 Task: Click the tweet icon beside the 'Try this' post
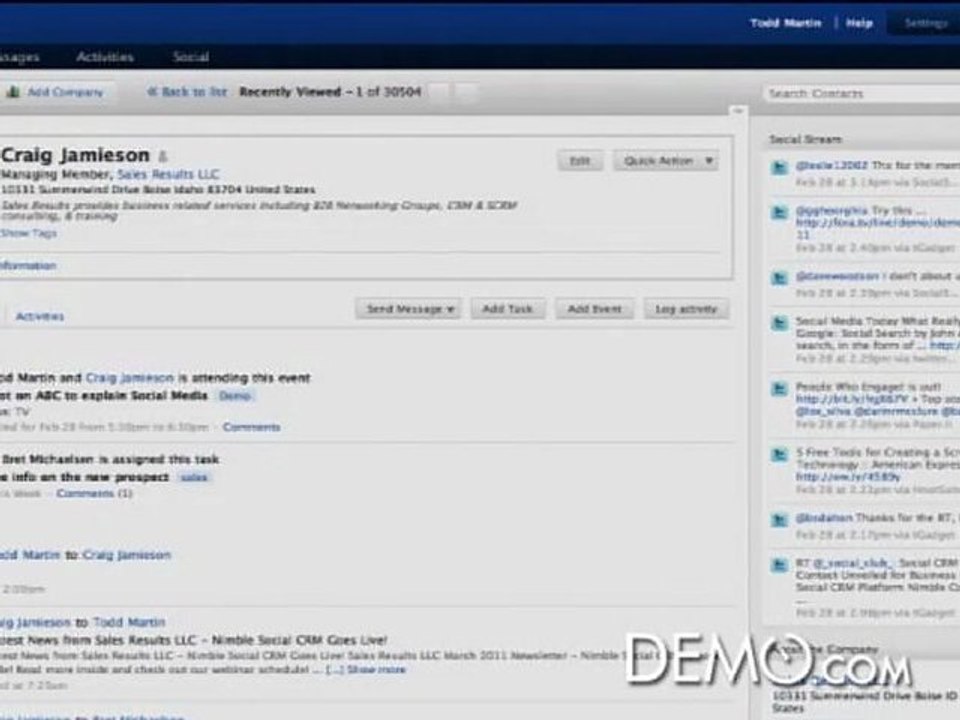tap(779, 212)
